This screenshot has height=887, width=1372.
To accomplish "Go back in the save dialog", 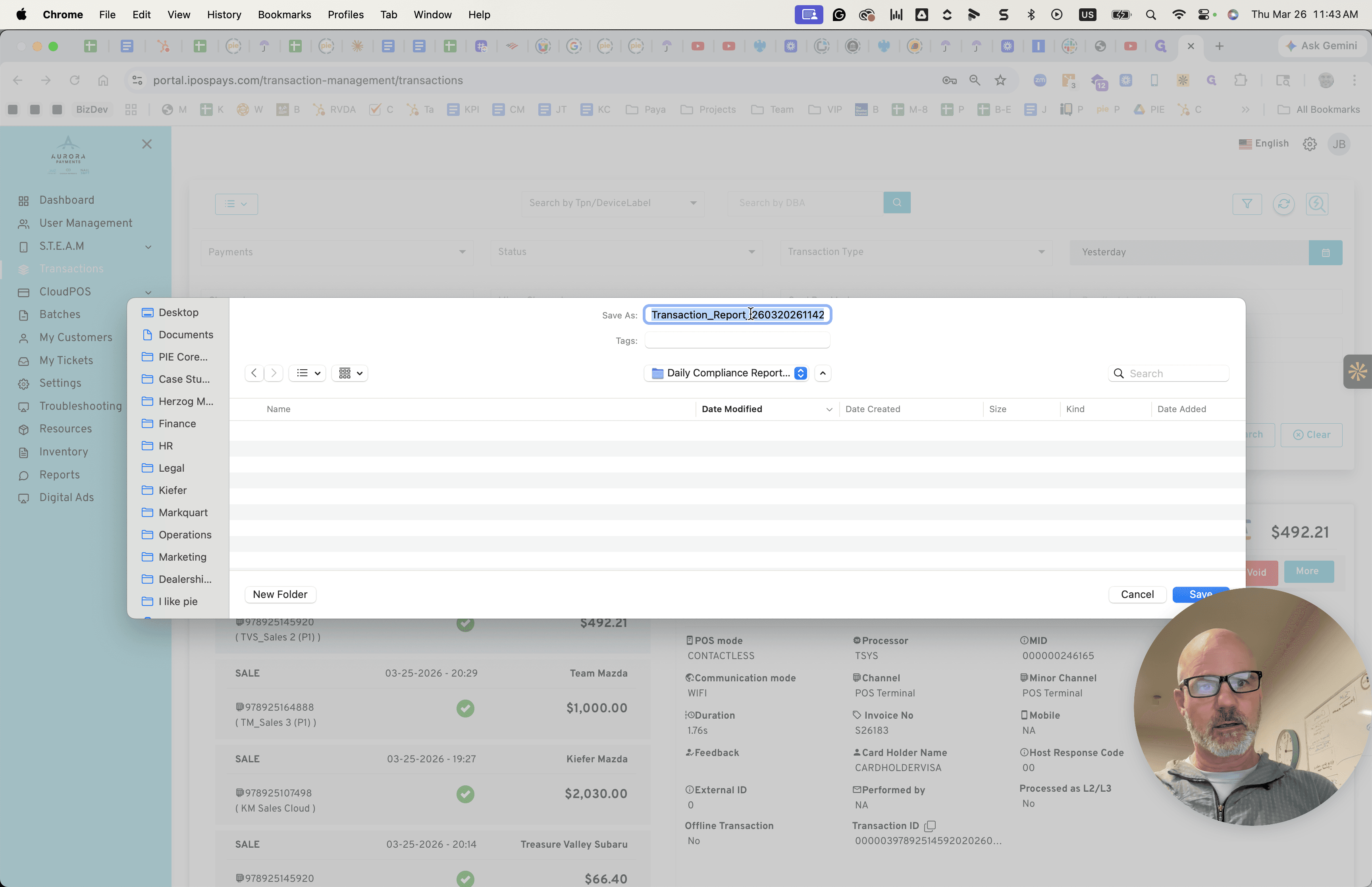I will point(254,373).
